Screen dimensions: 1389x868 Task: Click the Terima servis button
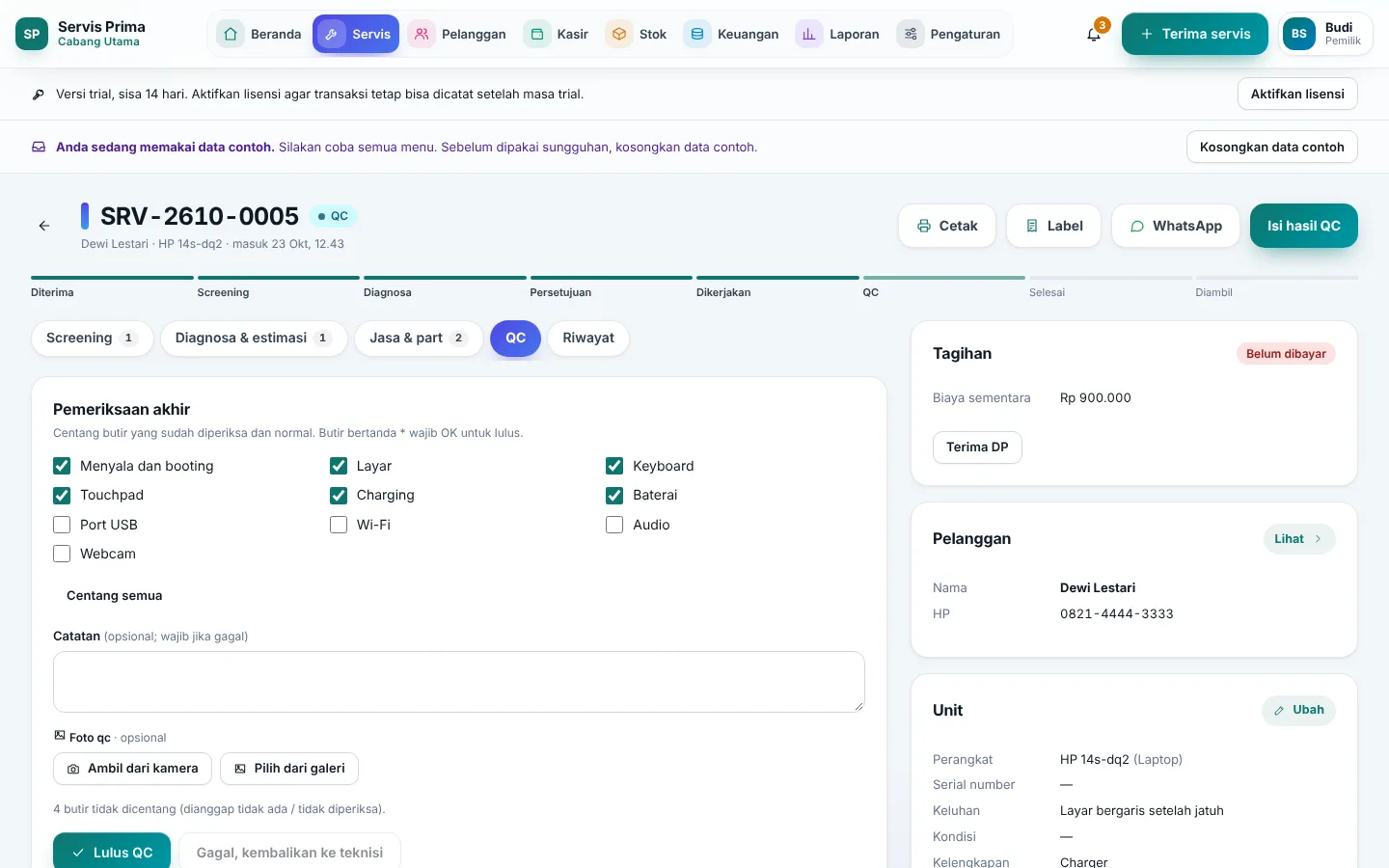pyautogui.click(x=1195, y=34)
